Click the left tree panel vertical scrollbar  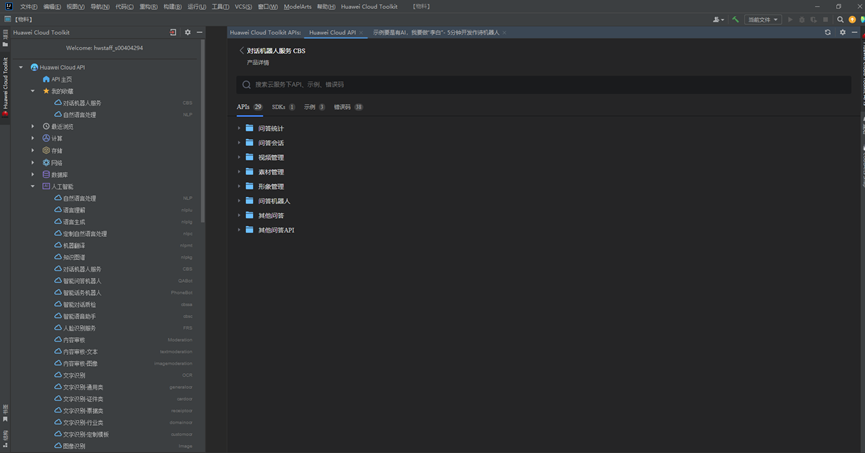pyautogui.click(x=202, y=131)
